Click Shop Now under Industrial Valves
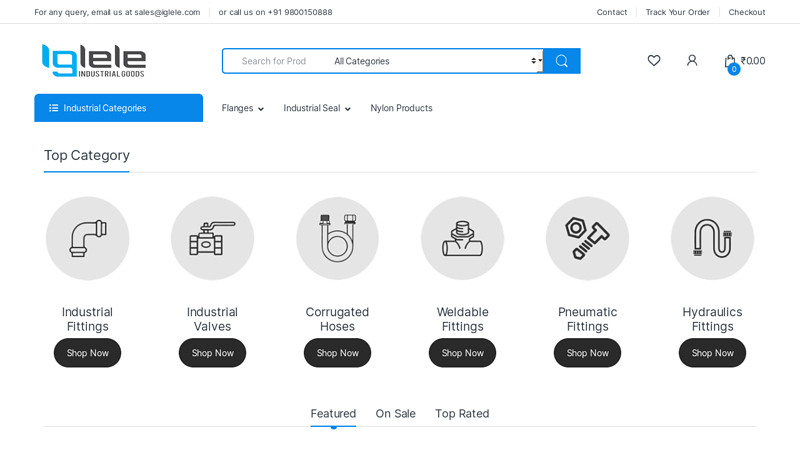Viewport: 800px width, 450px height. click(212, 353)
